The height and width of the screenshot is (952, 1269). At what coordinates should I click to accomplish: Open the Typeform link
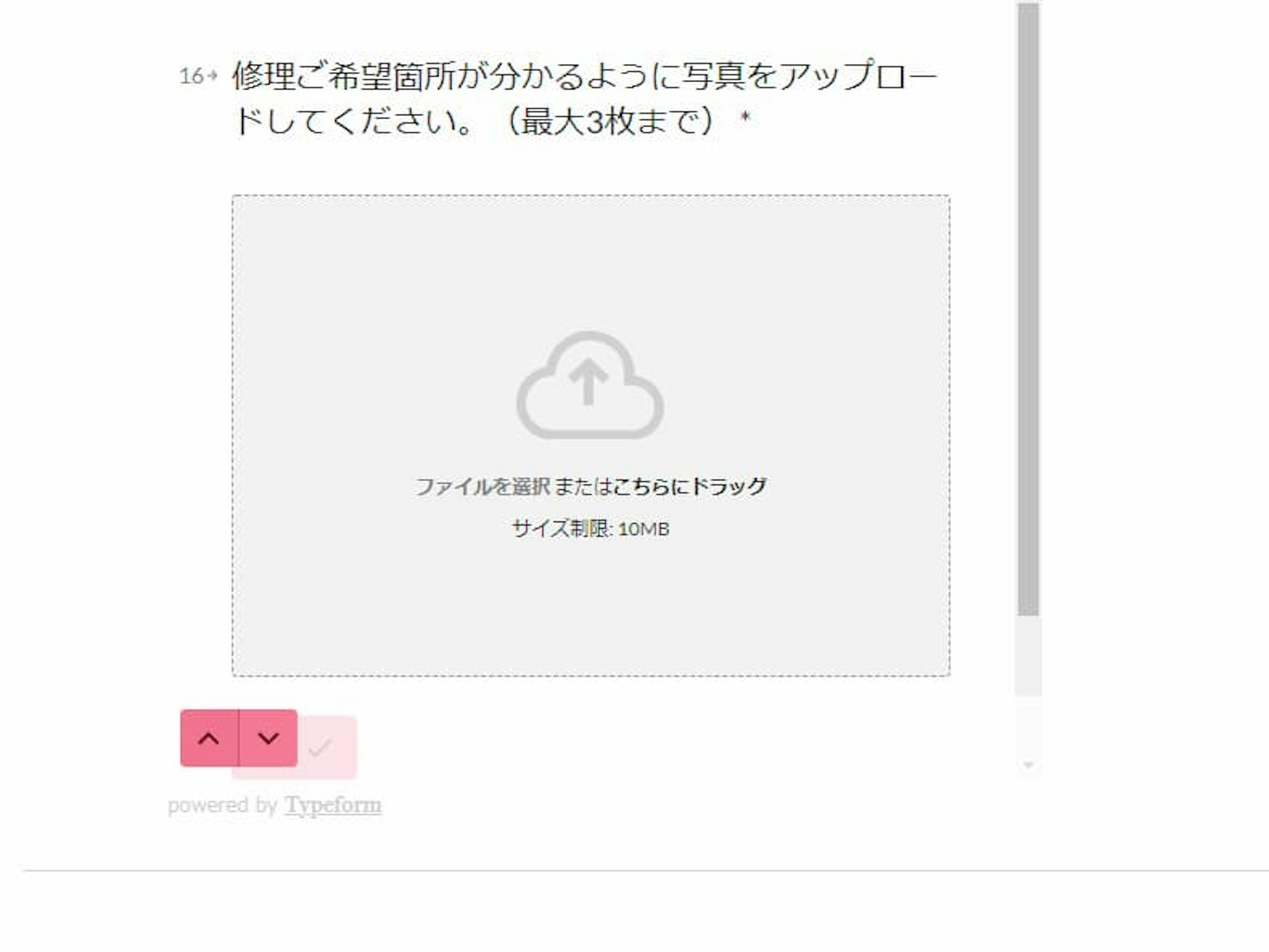pos(333,805)
